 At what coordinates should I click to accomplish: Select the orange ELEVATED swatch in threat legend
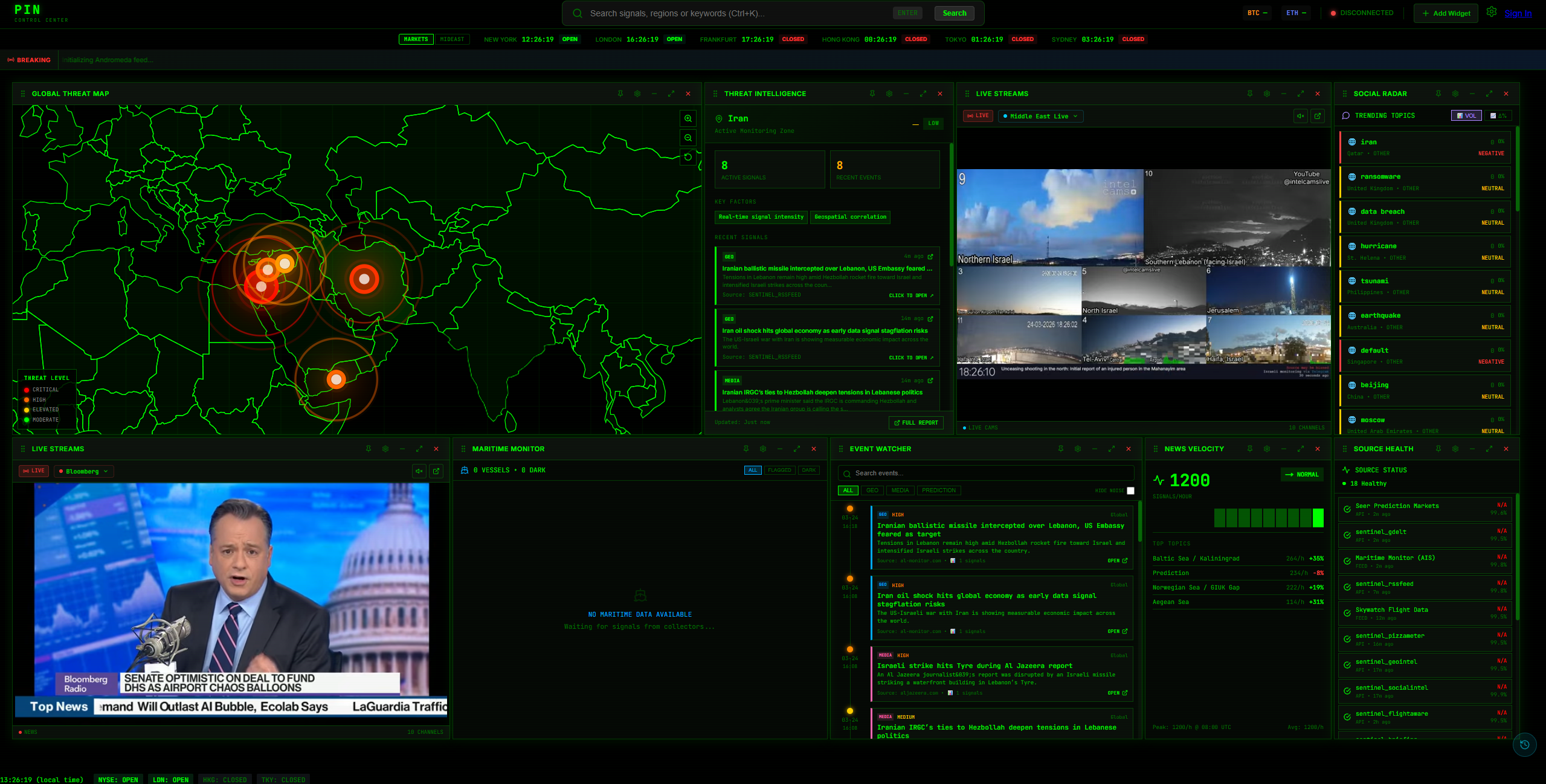[26, 410]
